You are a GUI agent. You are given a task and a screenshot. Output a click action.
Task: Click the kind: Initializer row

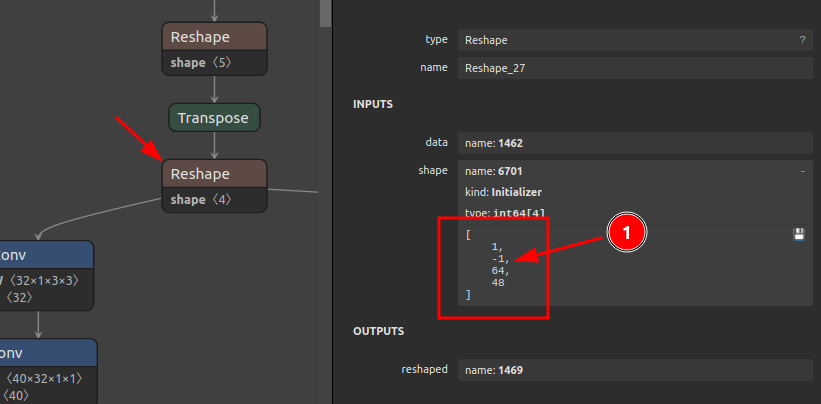tap(635, 193)
